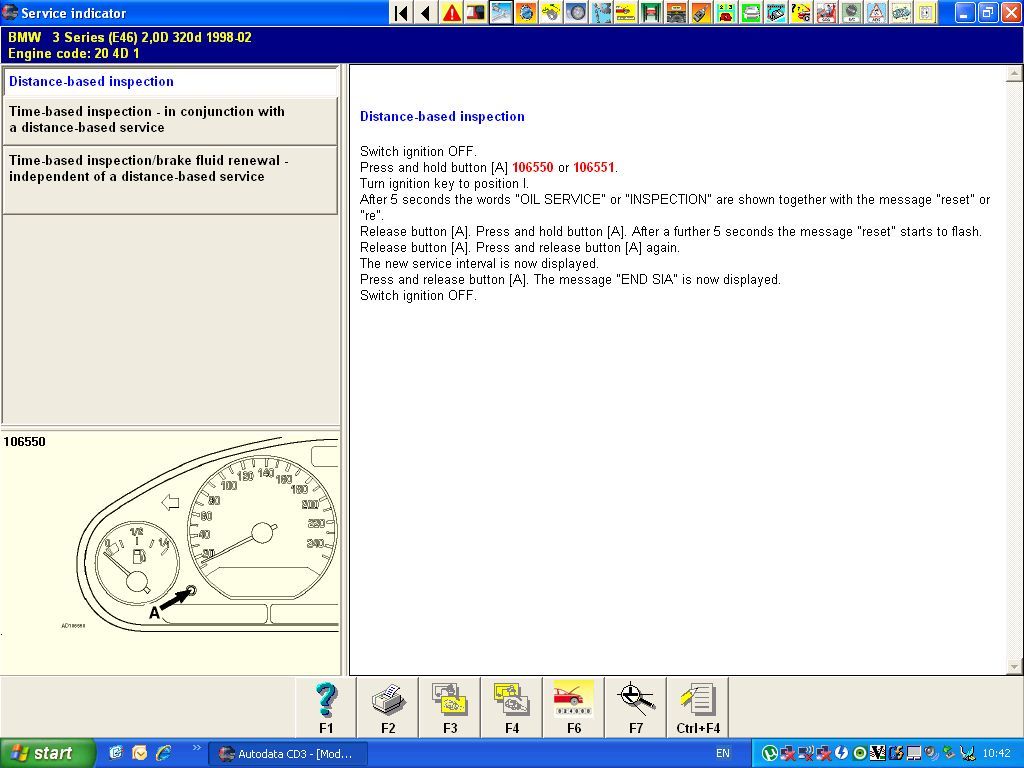Select Time-based inspection/brake fluid renewal entry
Viewport: 1024px width, 768px height.
(170, 180)
